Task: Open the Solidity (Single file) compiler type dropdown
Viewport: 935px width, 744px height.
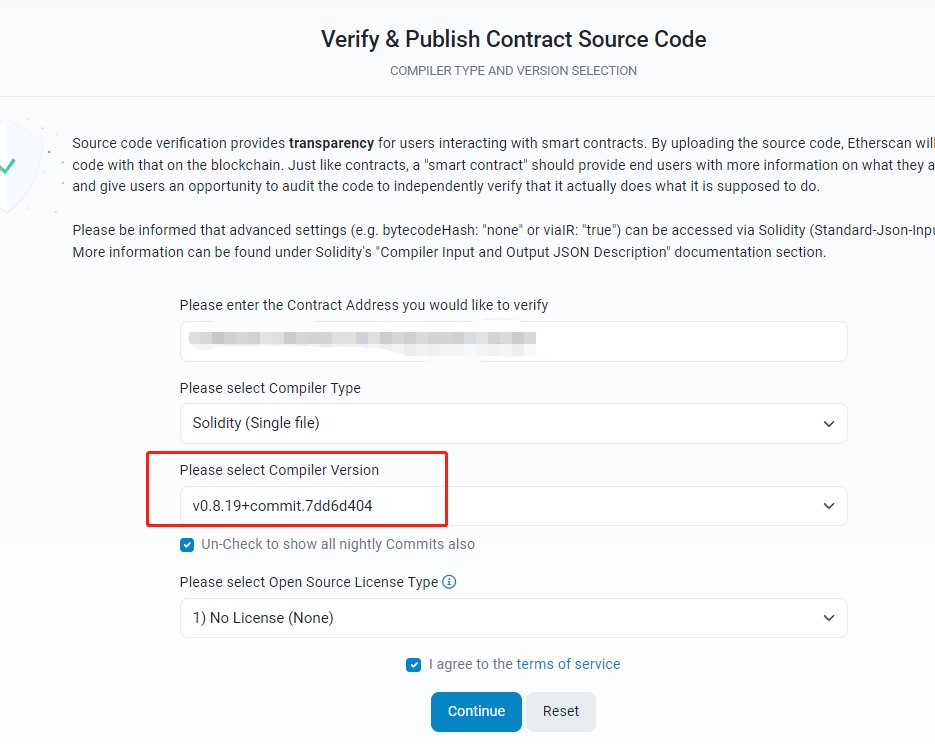Action: pyautogui.click(x=513, y=423)
